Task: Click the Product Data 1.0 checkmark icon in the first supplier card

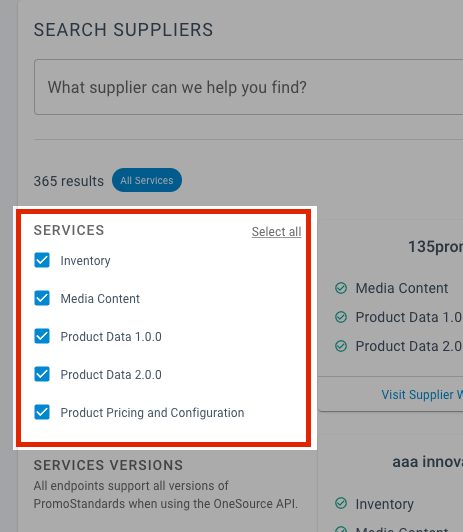Action: pyautogui.click(x=341, y=317)
